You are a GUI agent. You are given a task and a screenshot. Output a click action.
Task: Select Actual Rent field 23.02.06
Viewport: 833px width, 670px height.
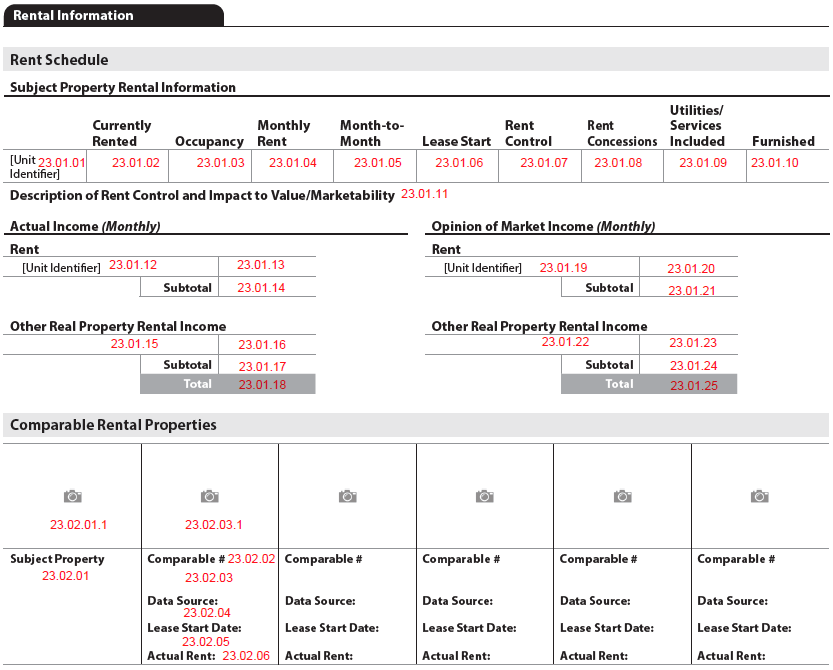click(246, 656)
